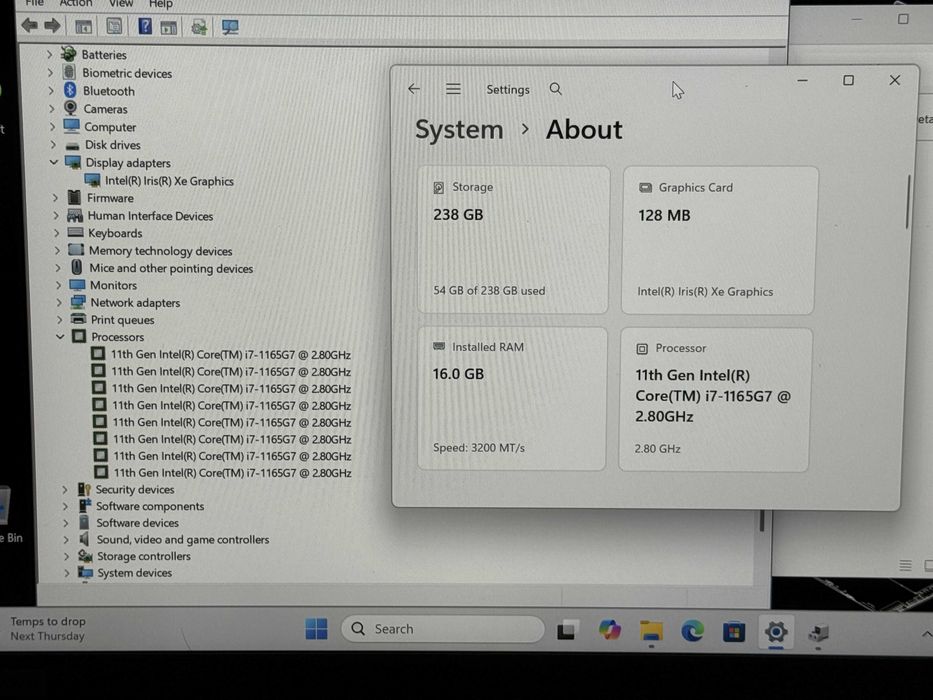Expand the Monitors tree node

pos(58,285)
